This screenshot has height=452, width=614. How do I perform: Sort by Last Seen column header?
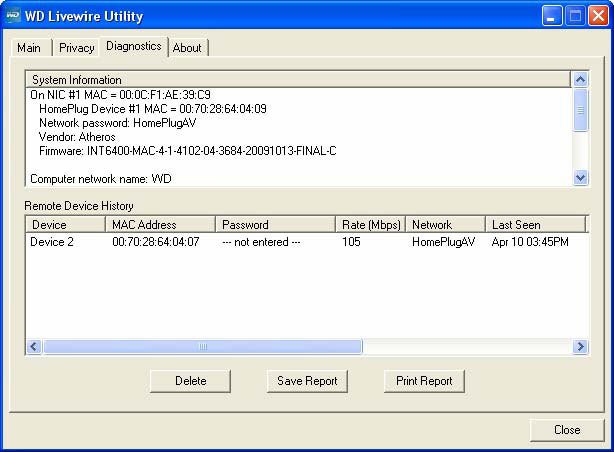535,225
